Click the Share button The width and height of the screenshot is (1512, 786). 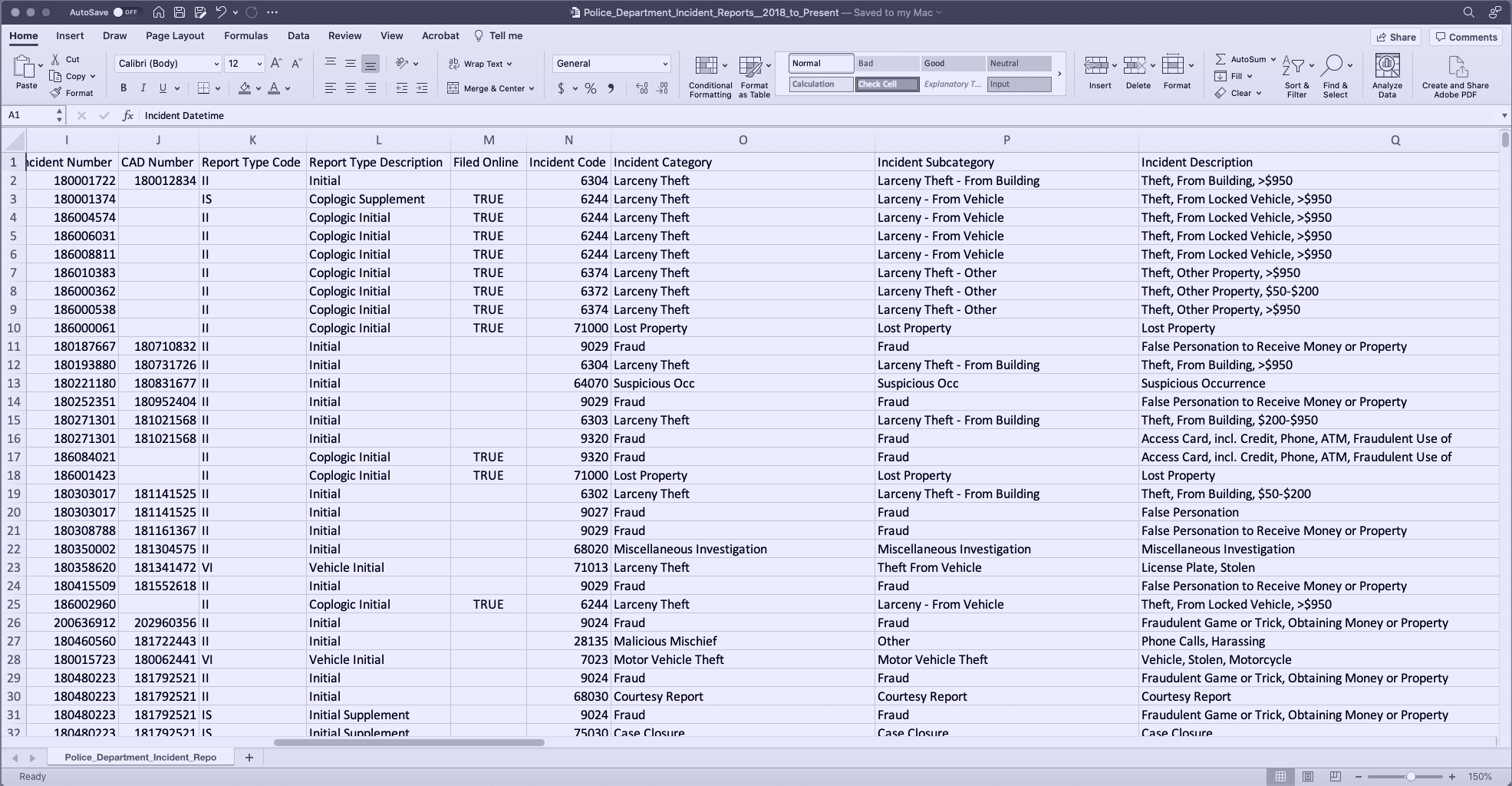[x=1395, y=37]
